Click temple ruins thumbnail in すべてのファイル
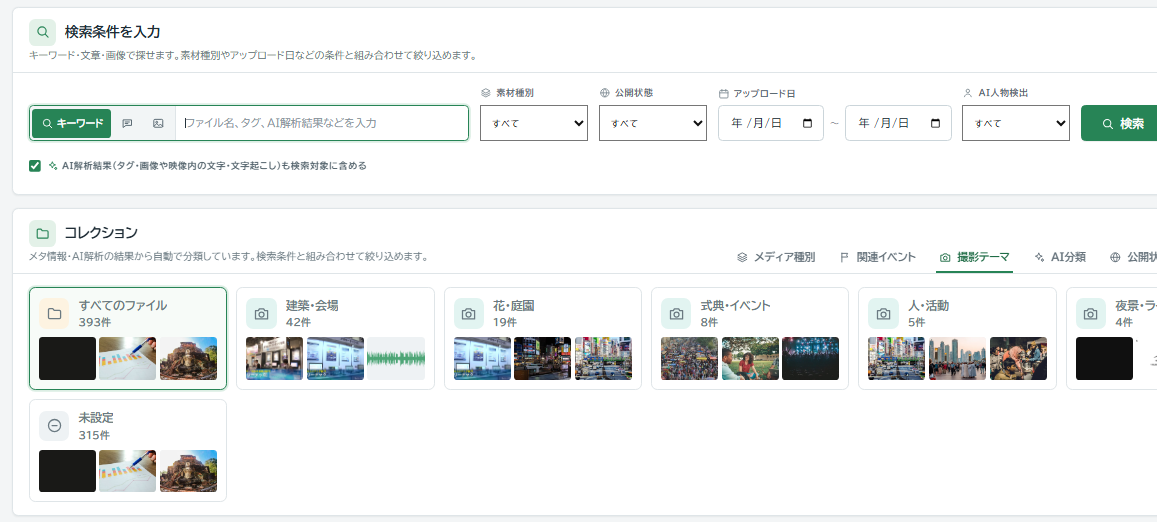The image size is (1157, 522). click(188, 359)
